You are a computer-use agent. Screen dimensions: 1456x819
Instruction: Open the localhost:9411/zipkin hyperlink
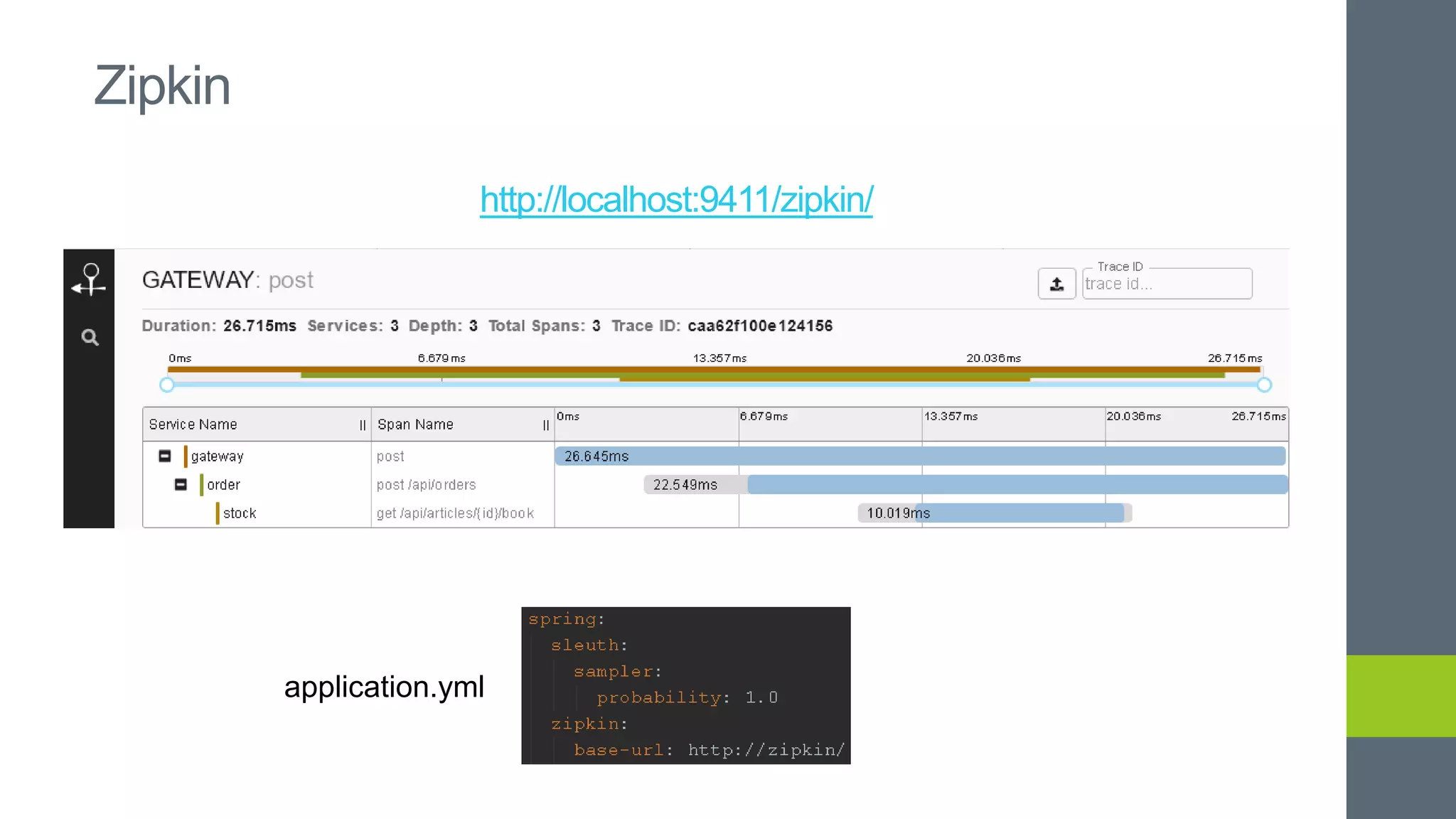tap(676, 200)
